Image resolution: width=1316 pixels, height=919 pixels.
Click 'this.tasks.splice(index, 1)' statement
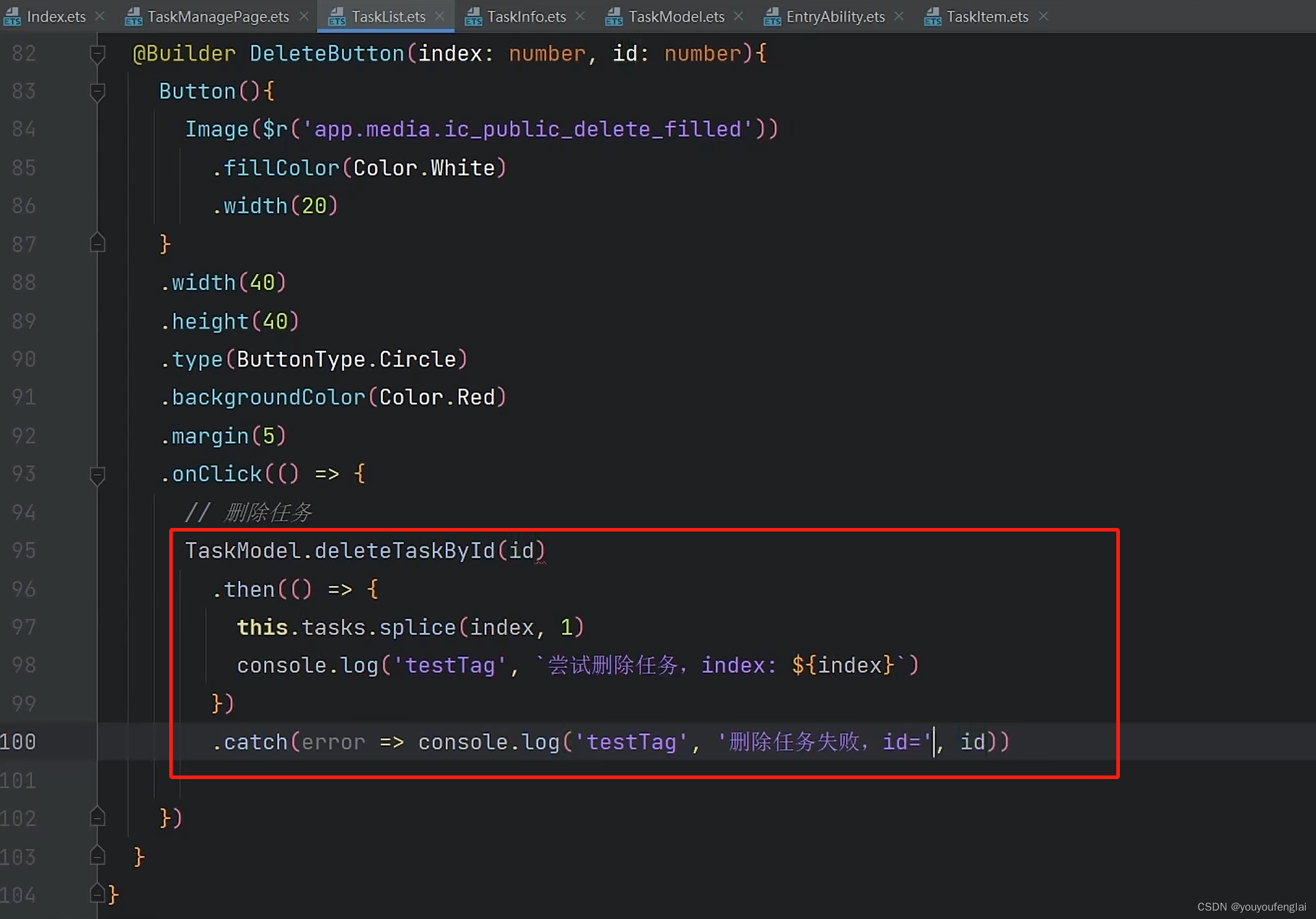pyautogui.click(x=410, y=627)
